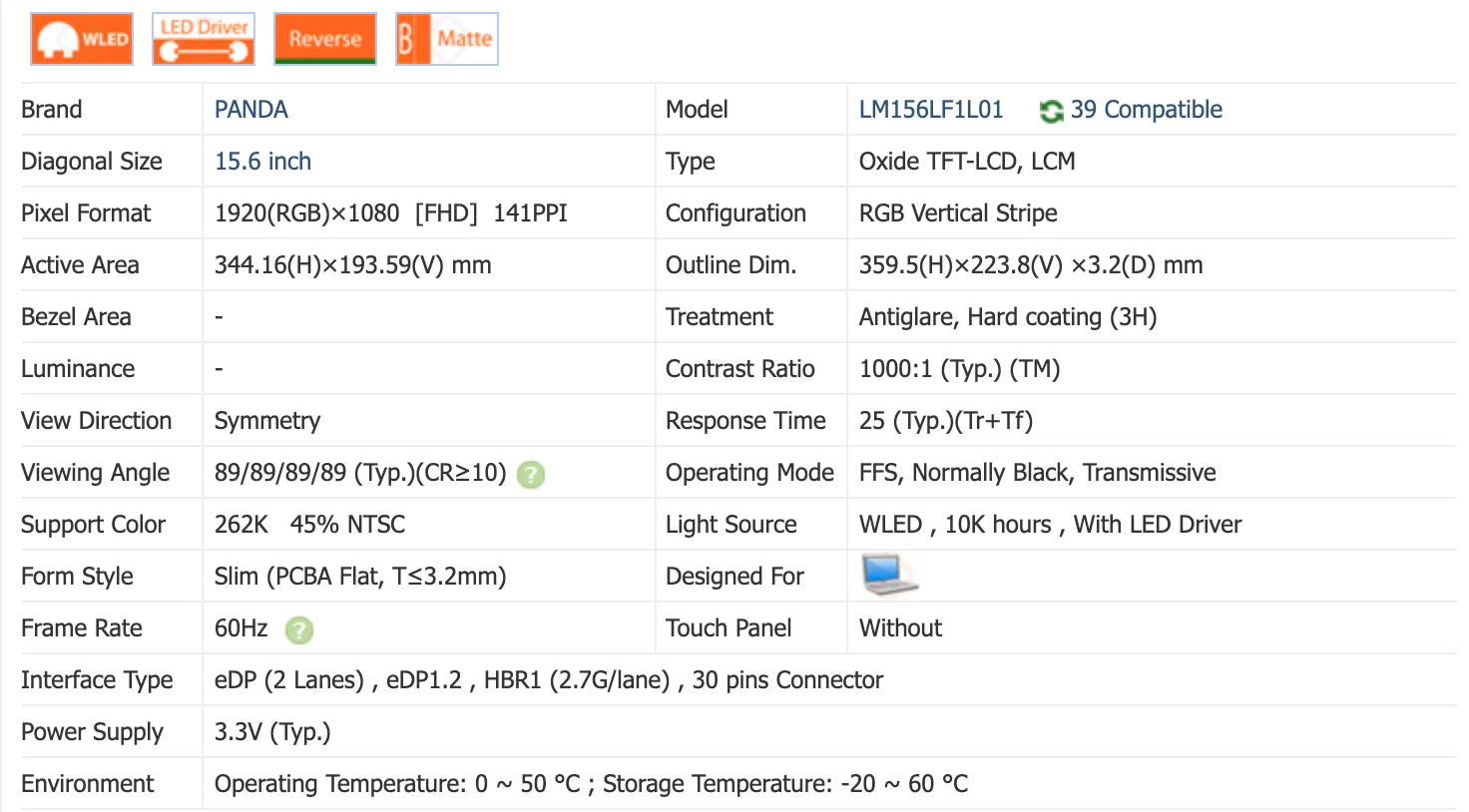
Task: Select the Form Style value Slim (PCBA Flat, T≤3.2mm)
Action: click(x=360, y=577)
